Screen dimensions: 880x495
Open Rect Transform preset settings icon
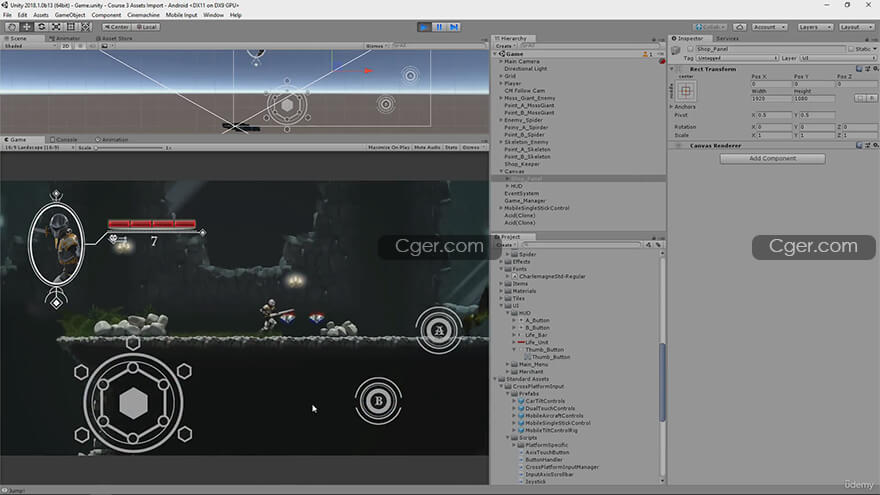[x=867, y=69]
